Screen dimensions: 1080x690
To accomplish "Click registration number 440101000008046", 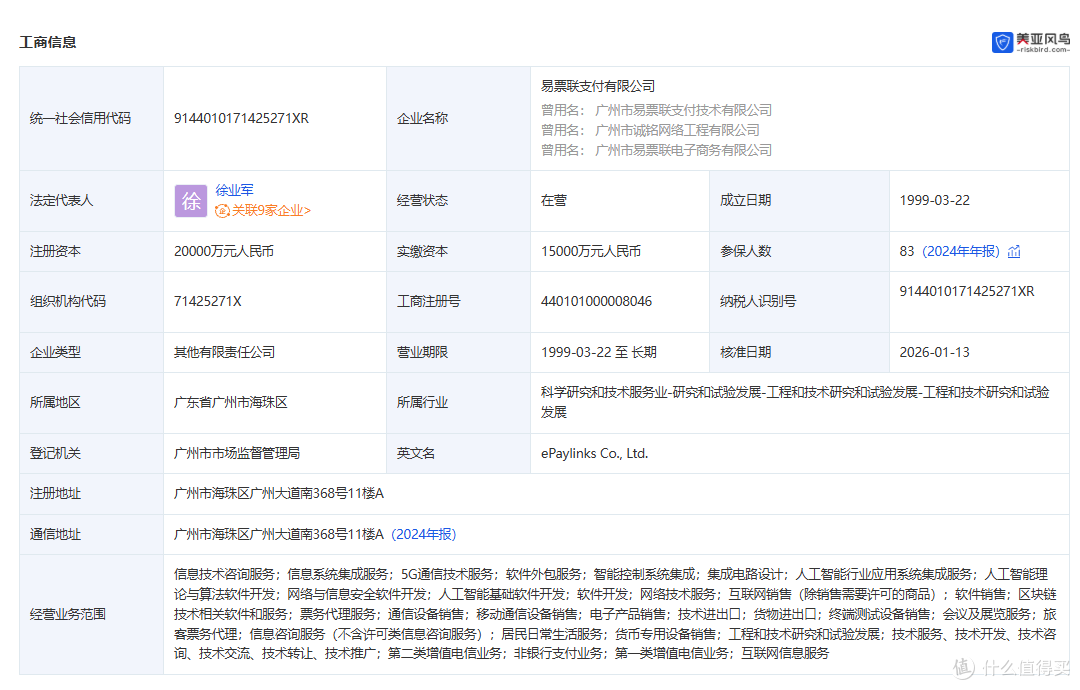I will (596, 302).
